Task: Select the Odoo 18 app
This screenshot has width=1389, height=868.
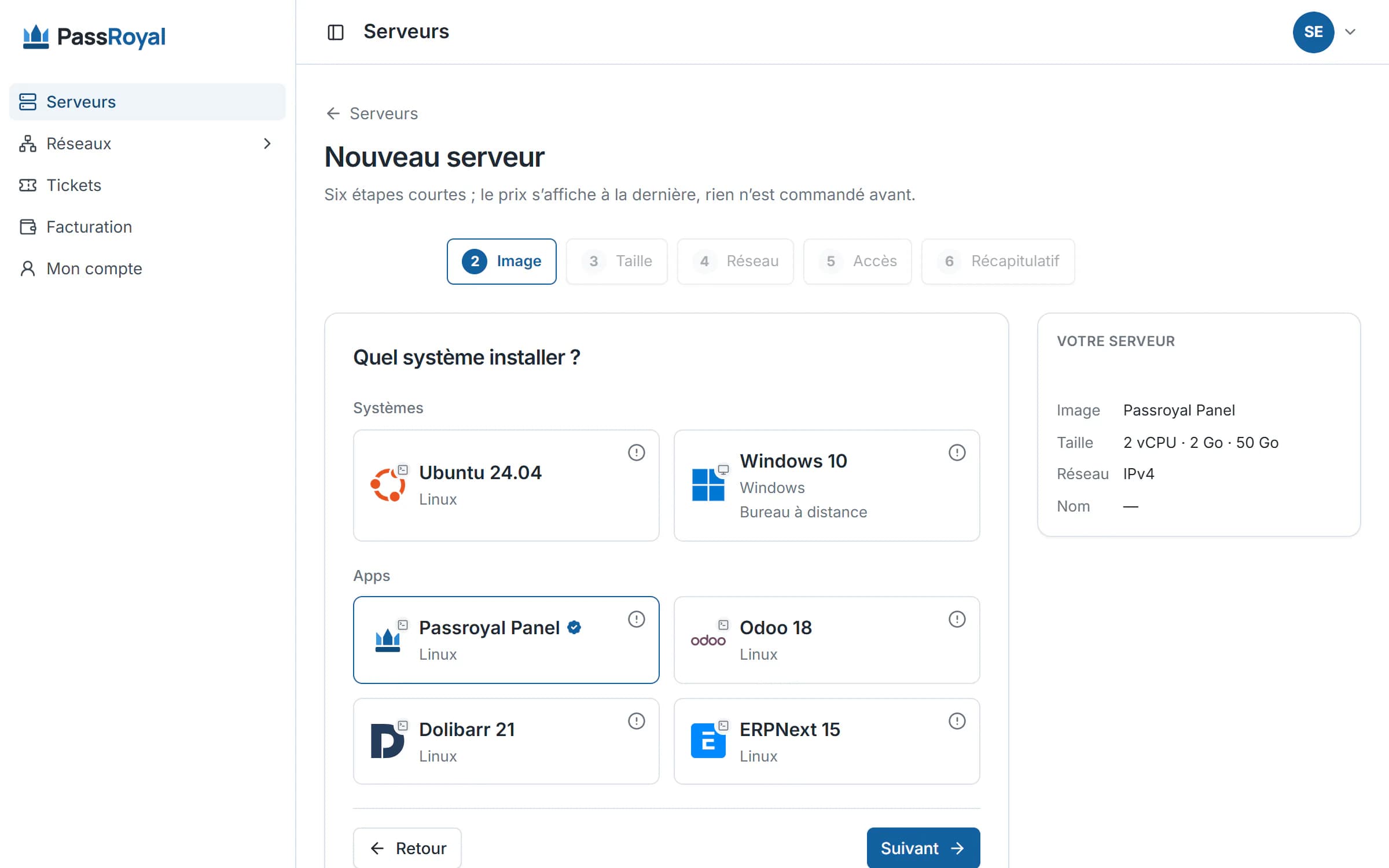Action: 826,640
